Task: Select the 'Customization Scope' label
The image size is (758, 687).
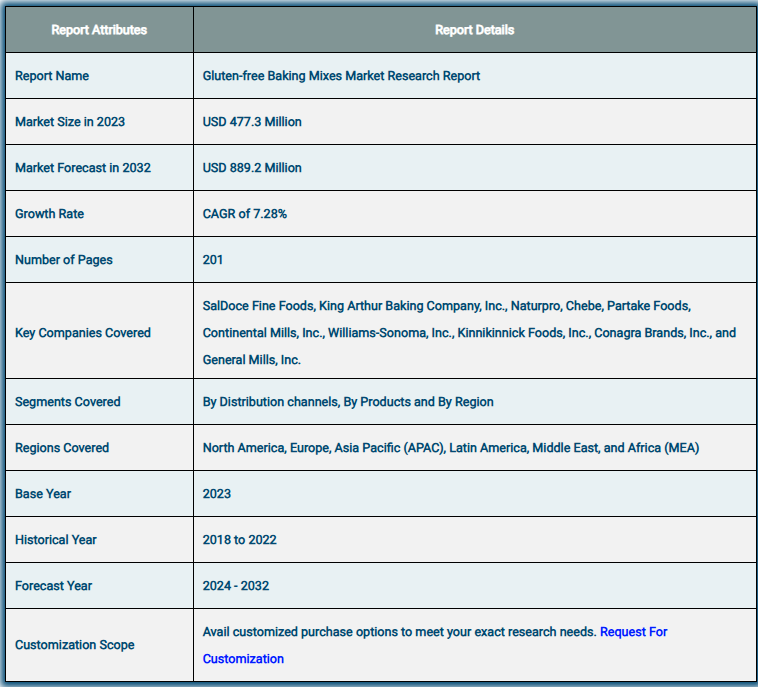Action: 74,645
